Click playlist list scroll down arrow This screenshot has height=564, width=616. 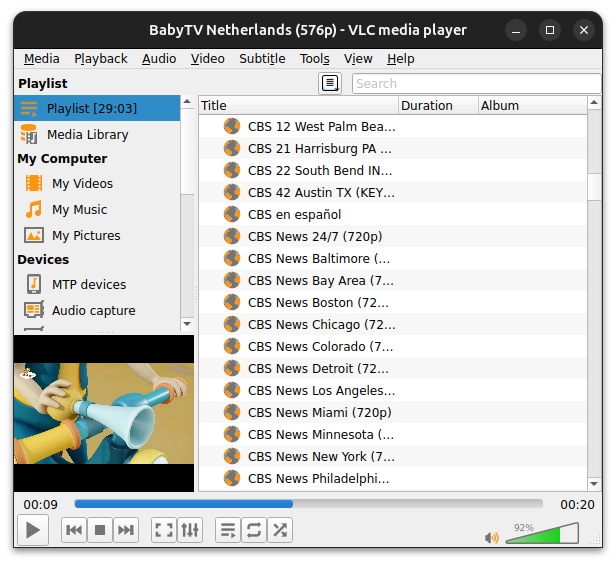tap(594, 484)
